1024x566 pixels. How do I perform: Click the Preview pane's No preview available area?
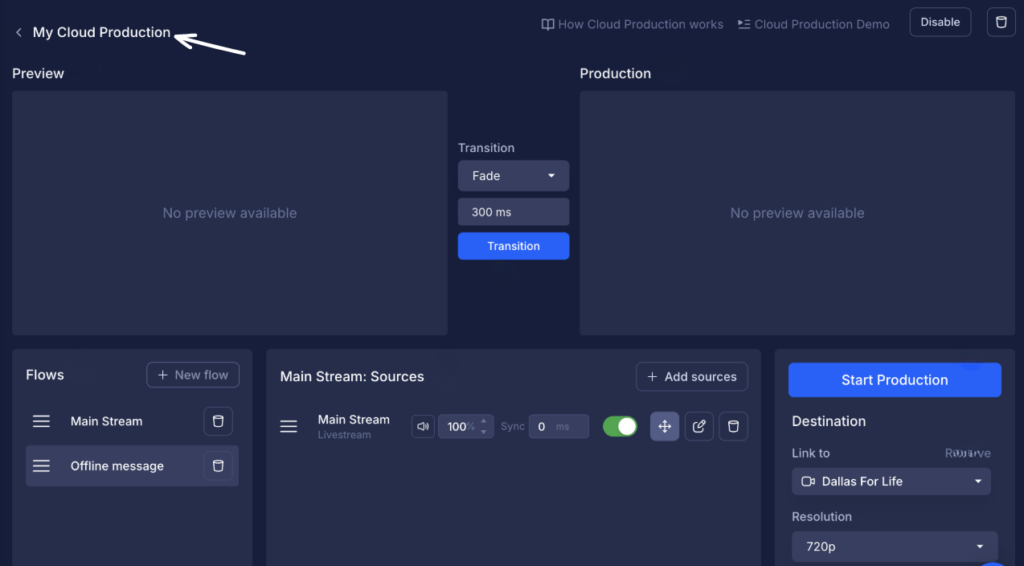click(x=229, y=213)
